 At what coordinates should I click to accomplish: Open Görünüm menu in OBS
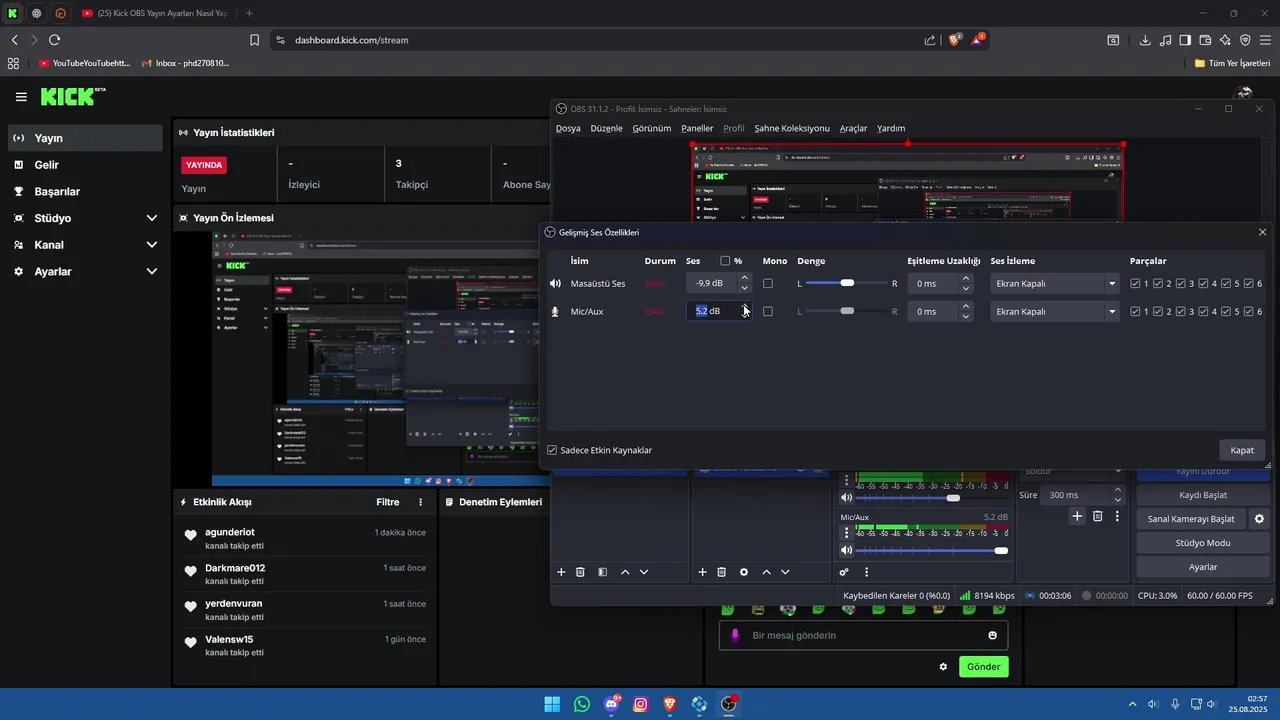pyautogui.click(x=652, y=128)
